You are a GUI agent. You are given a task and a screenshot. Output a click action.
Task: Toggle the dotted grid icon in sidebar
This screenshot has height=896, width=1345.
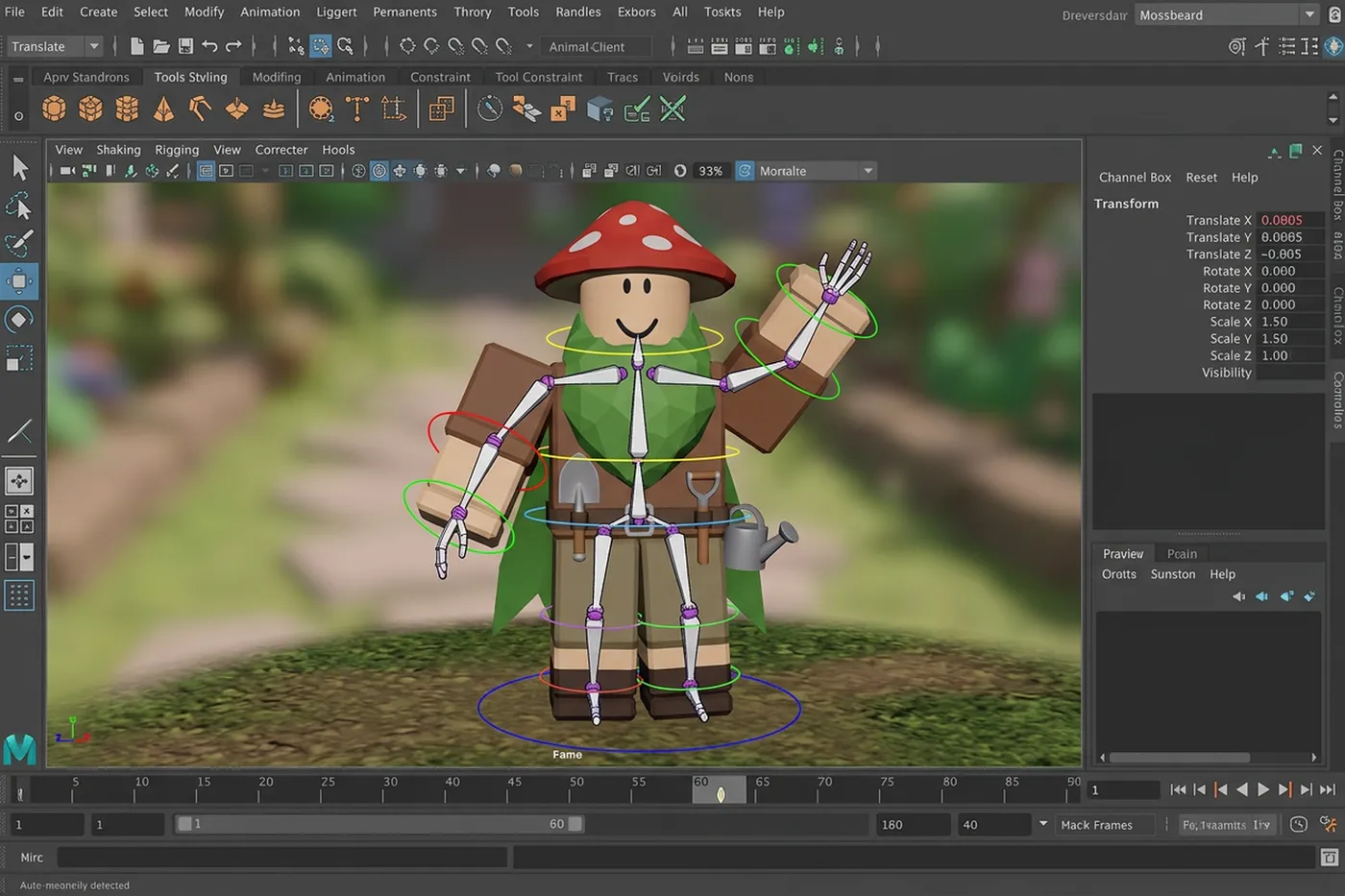(x=19, y=595)
